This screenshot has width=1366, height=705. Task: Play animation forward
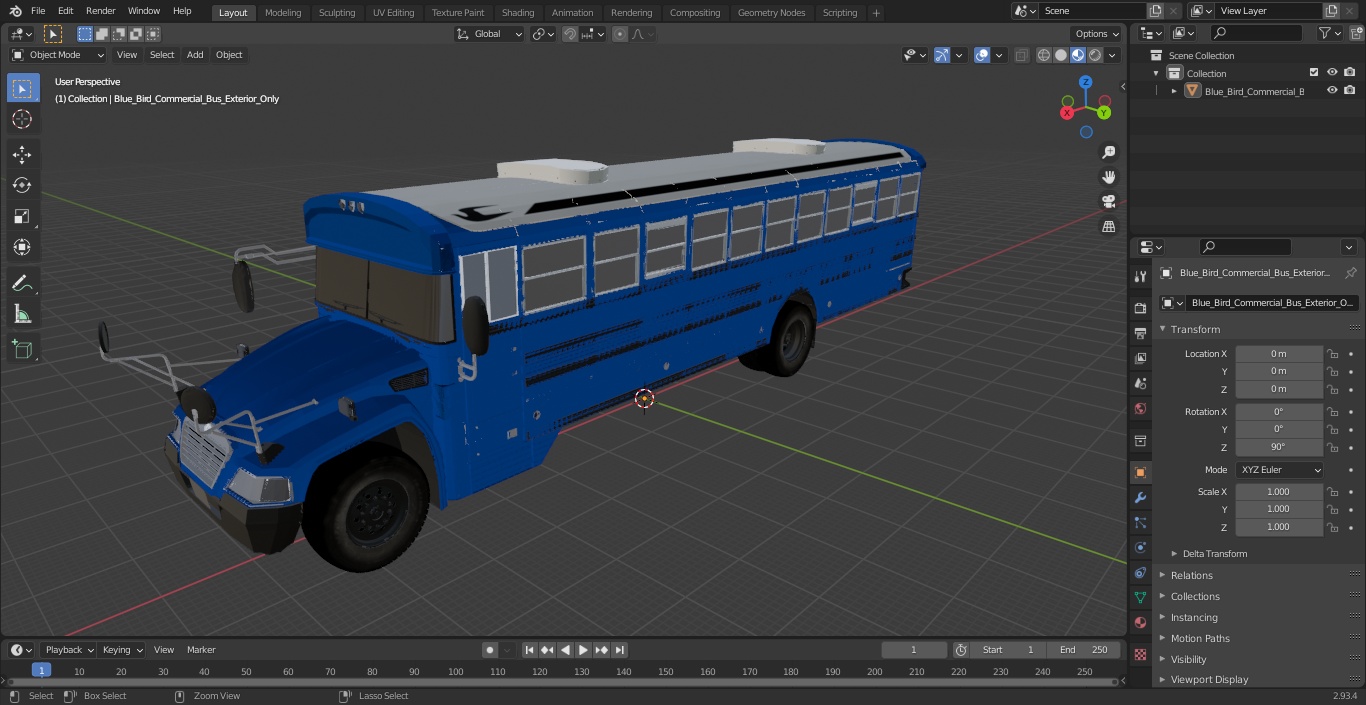pyautogui.click(x=583, y=650)
